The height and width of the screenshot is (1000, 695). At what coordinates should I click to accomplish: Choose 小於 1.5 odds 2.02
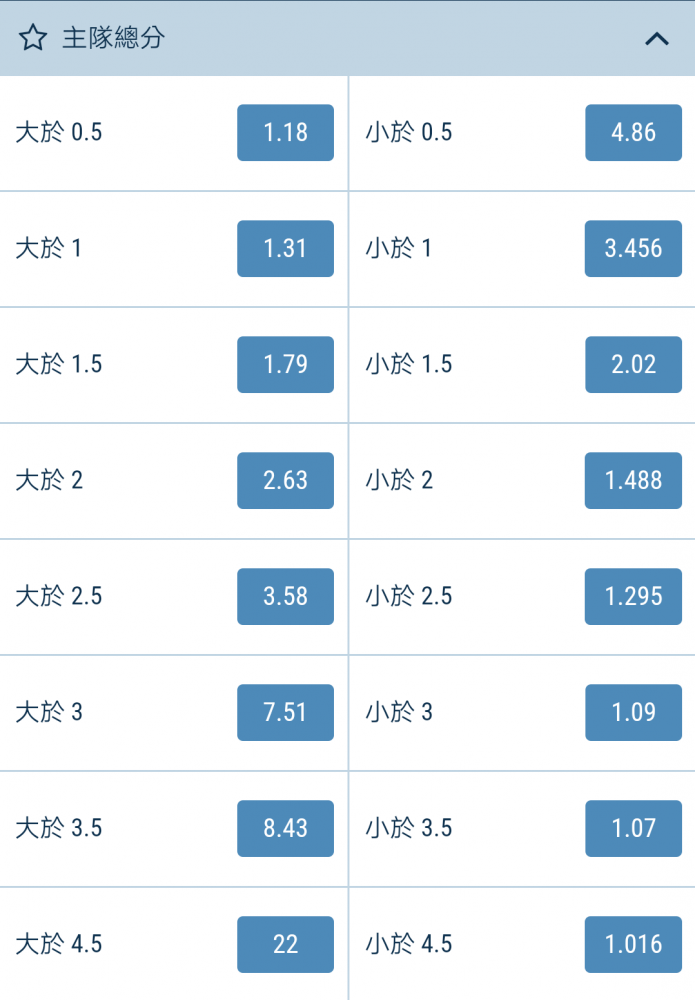pos(633,364)
